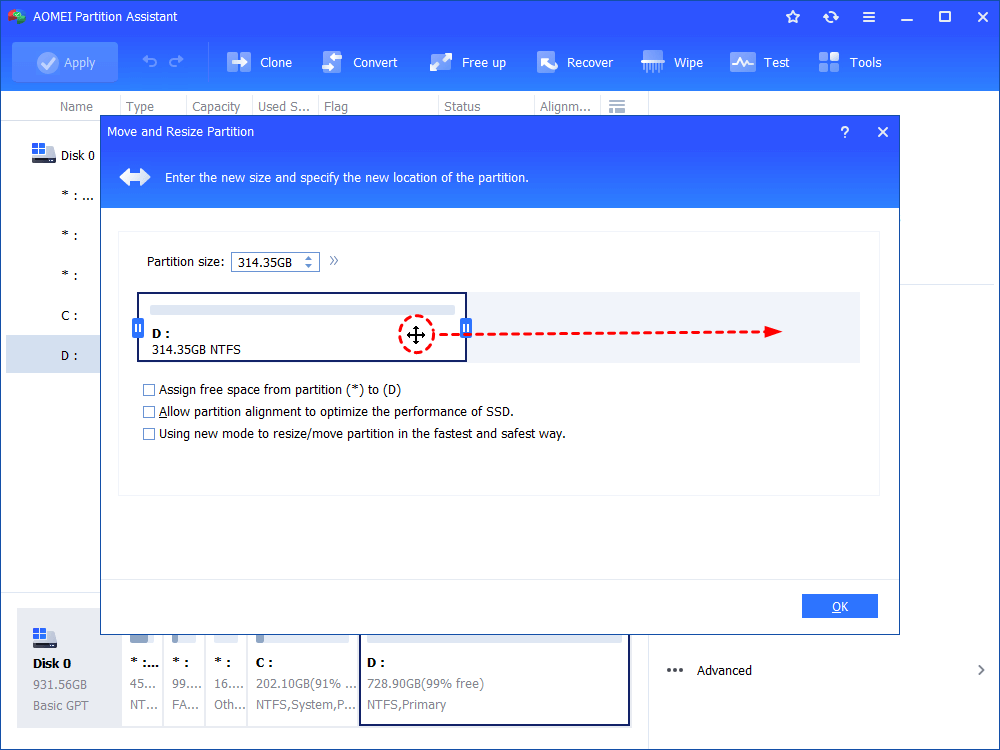This screenshot has height=750, width=1000.
Task: Select the 45... NT... partition block in disk map
Action: tap(142, 680)
